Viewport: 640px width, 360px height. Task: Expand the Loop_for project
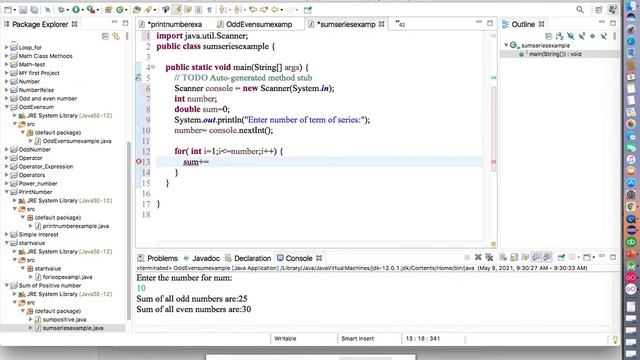[7, 47]
